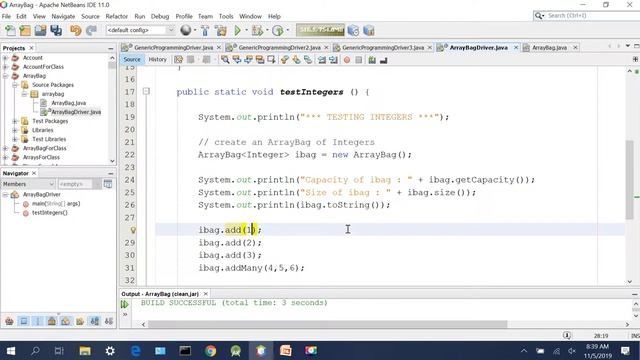Open Chrome from the Windows taskbar
The height and width of the screenshot is (360, 640).
[211, 351]
